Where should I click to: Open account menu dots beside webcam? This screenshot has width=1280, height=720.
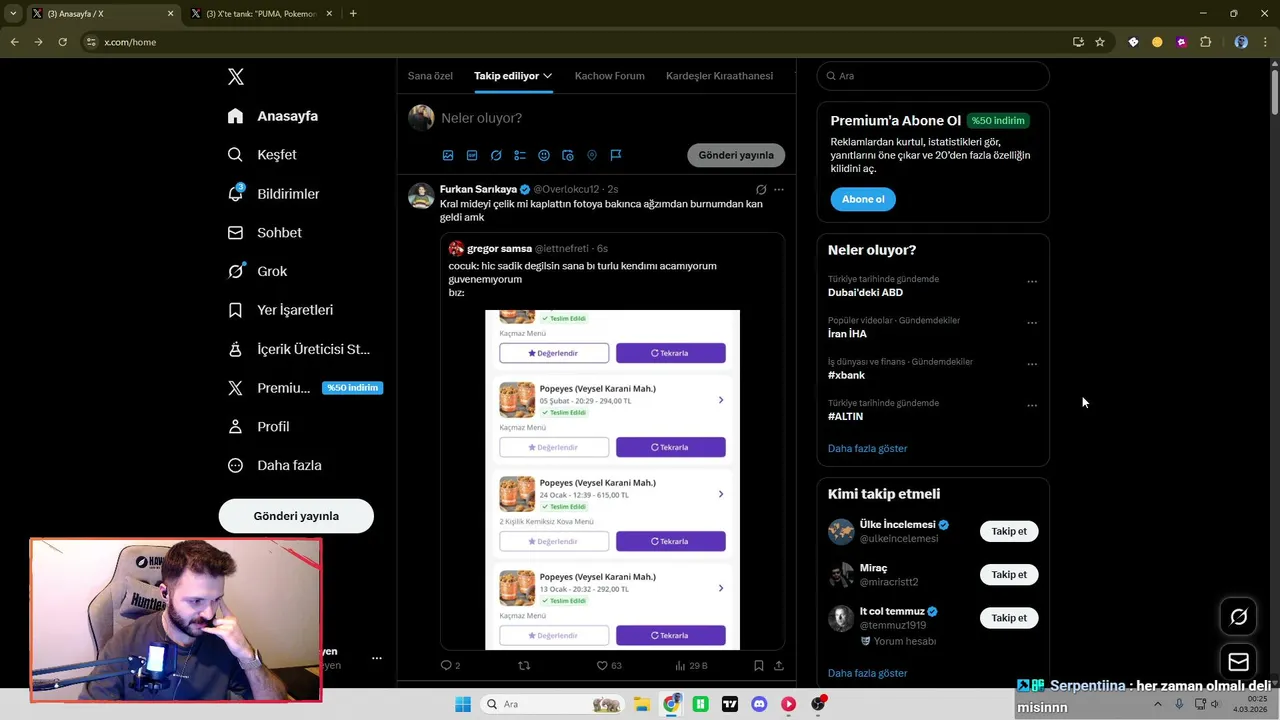click(377, 658)
